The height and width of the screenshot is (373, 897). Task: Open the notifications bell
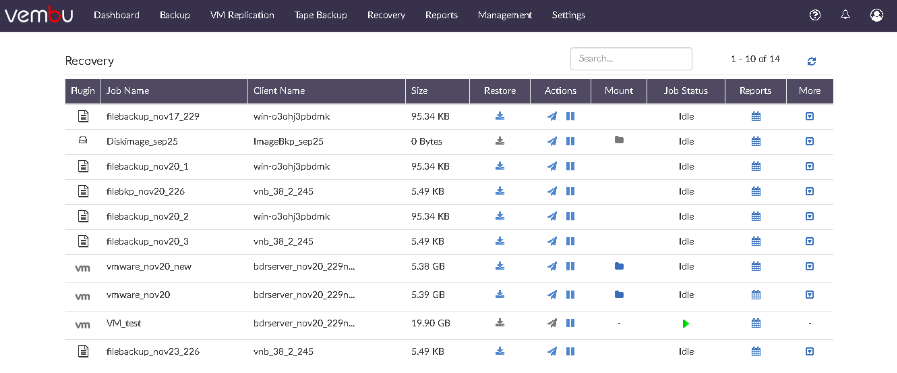click(846, 15)
